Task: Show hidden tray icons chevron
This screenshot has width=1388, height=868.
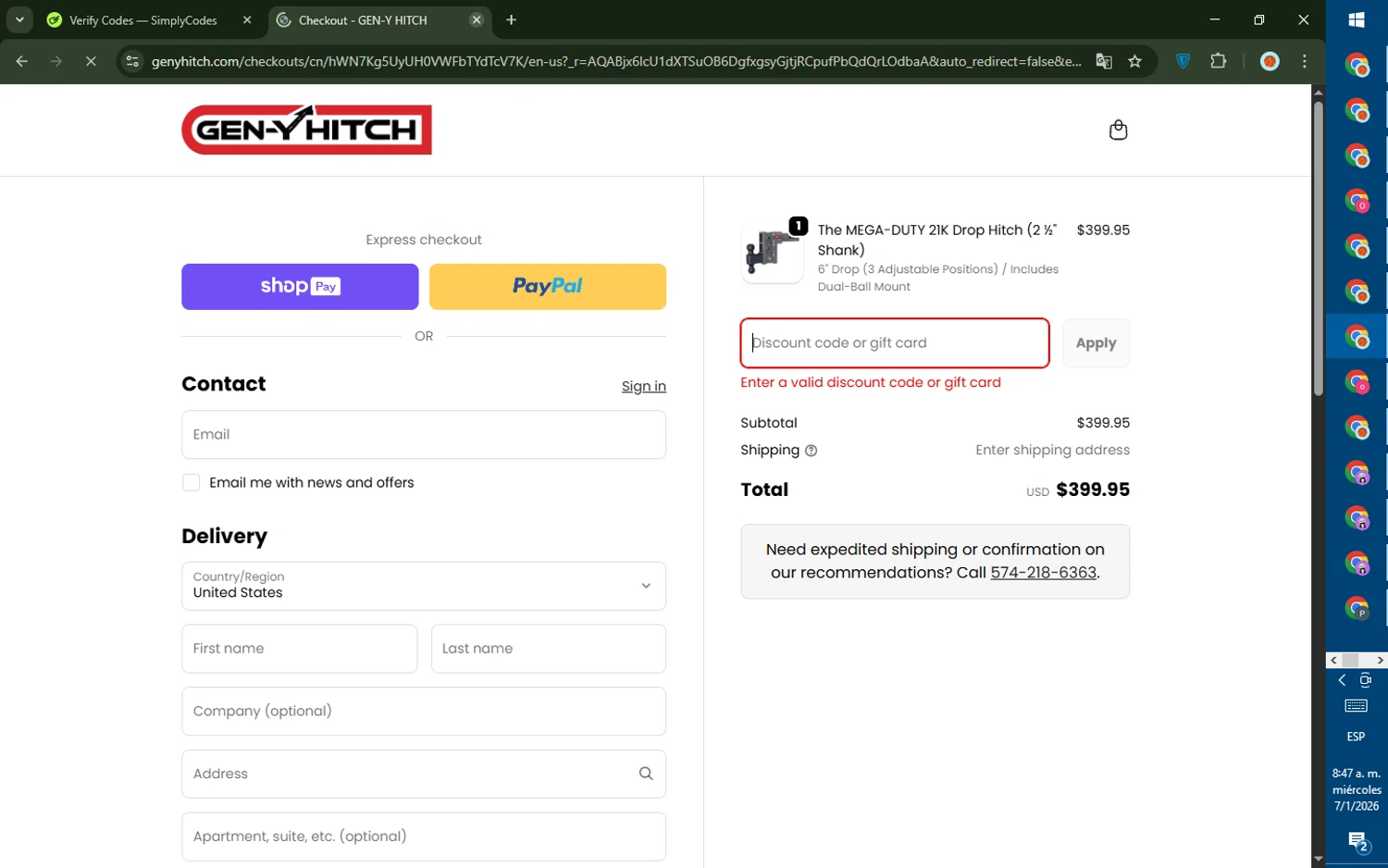Action: [x=1342, y=680]
